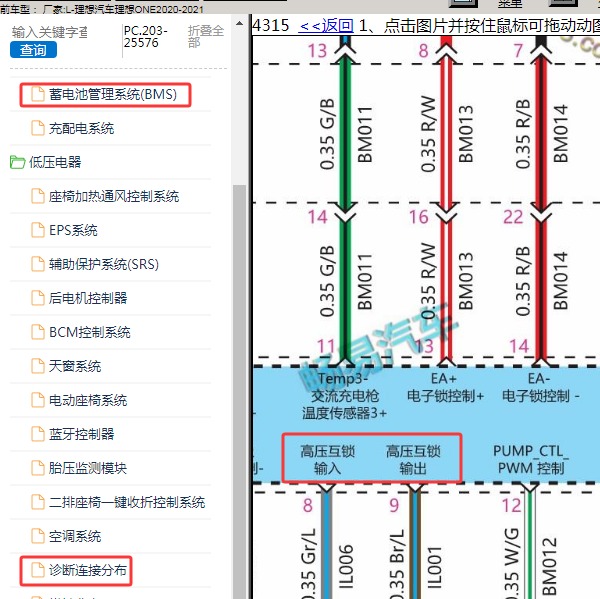Click connector pin number 22
Viewport: 600px width, 599px height.
[x=513, y=217]
